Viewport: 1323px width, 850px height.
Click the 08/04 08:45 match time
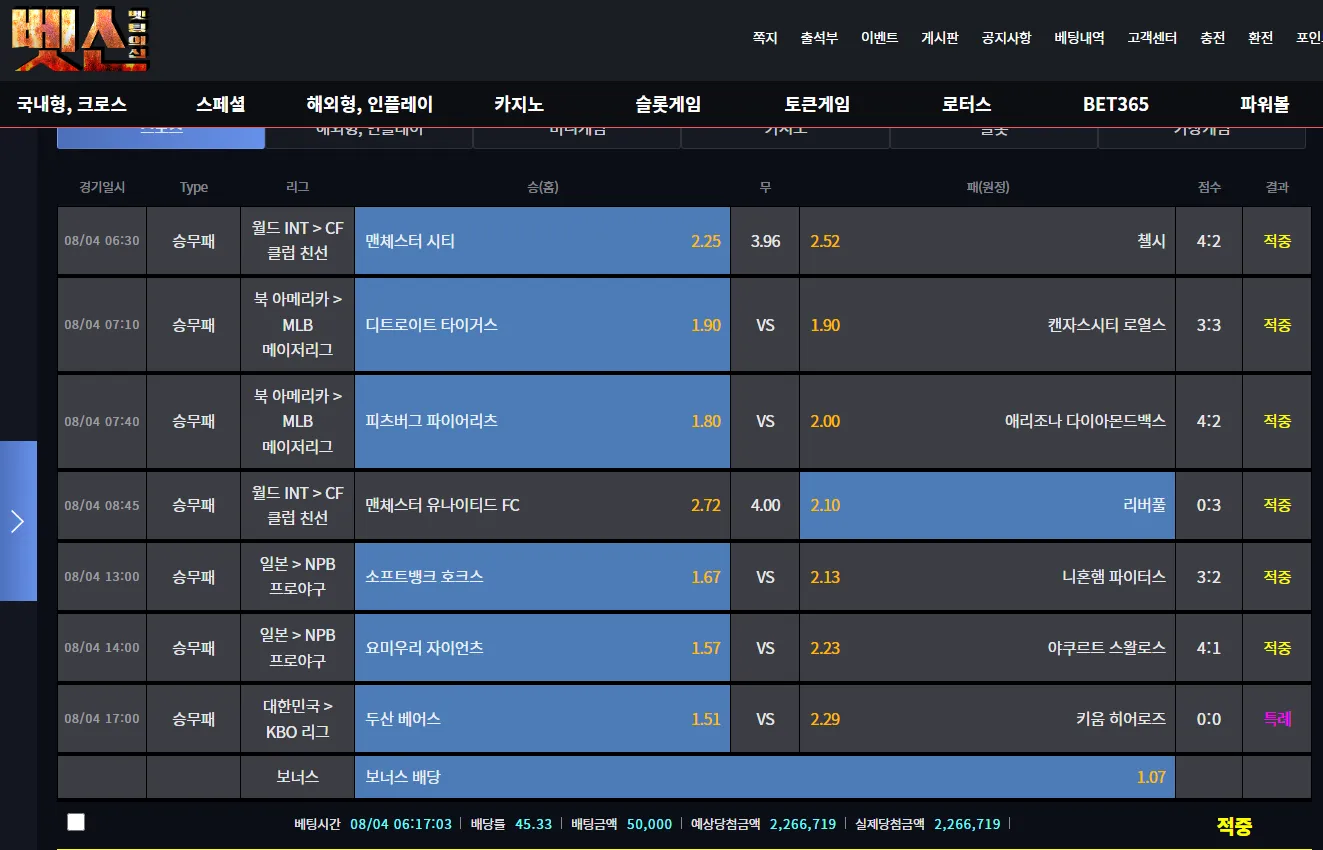pos(102,505)
